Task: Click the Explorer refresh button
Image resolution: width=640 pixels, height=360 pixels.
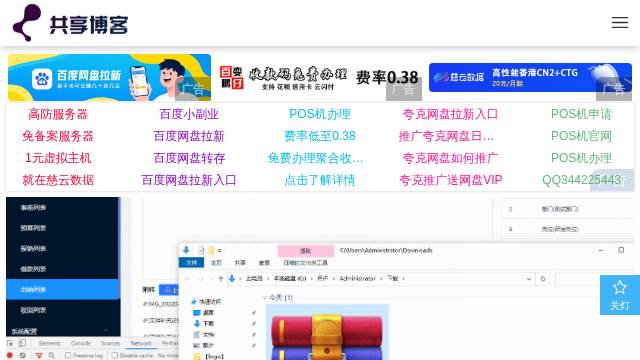Action: pyautogui.click(x=543, y=278)
